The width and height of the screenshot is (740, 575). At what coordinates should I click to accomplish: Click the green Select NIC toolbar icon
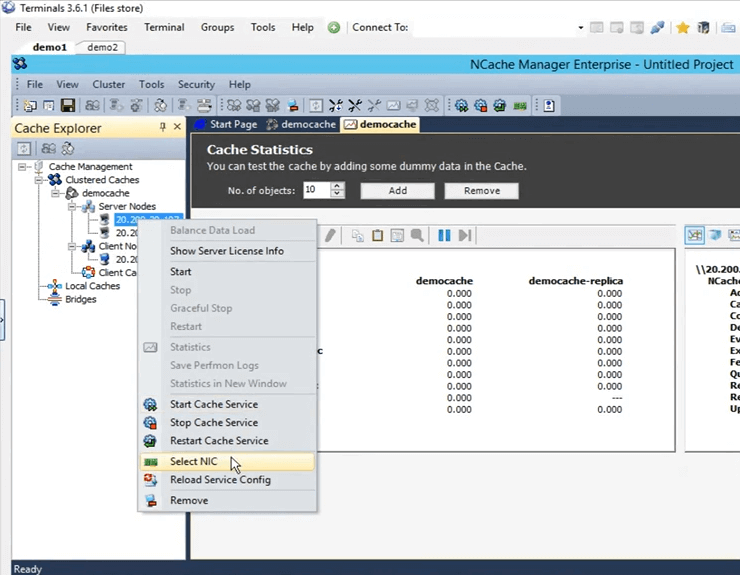(x=520, y=106)
